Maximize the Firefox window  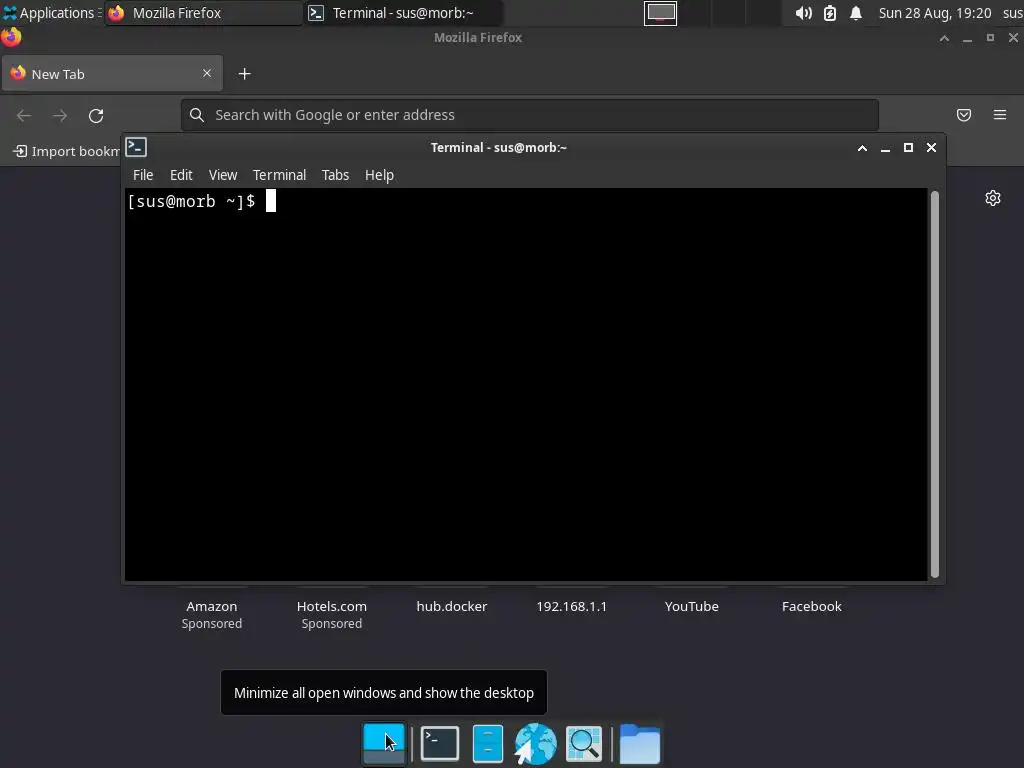coord(990,38)
